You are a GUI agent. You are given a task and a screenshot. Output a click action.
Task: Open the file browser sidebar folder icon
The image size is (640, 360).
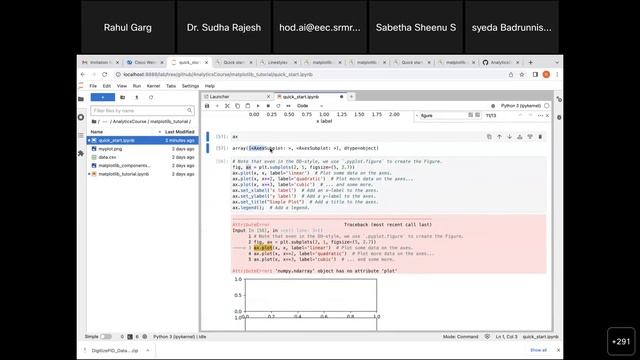click(81, 99)
